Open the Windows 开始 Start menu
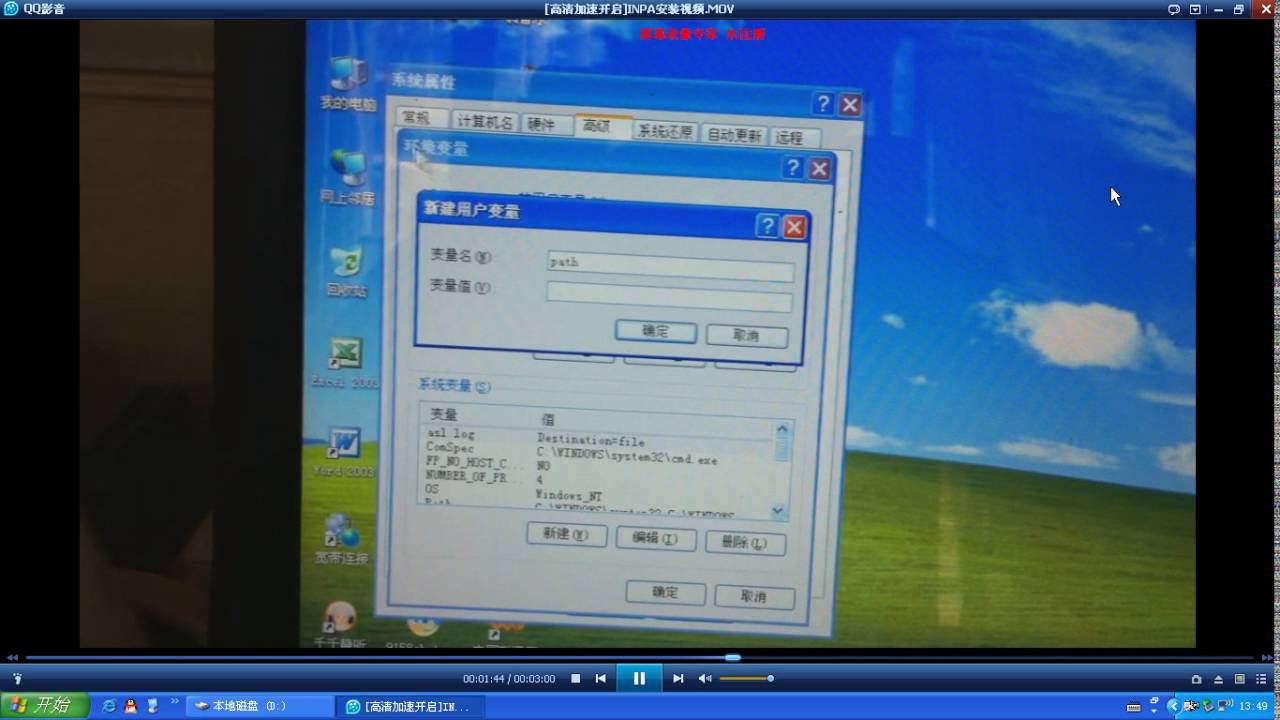This screenshot has width=1280, height=720. coord(44,705)
